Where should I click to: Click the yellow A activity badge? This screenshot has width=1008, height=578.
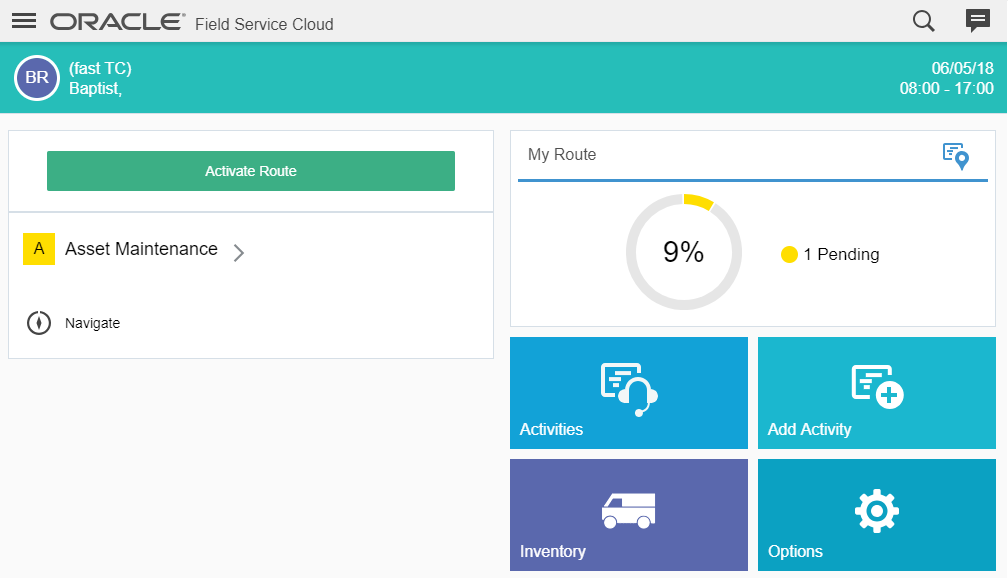coord(39,249)
